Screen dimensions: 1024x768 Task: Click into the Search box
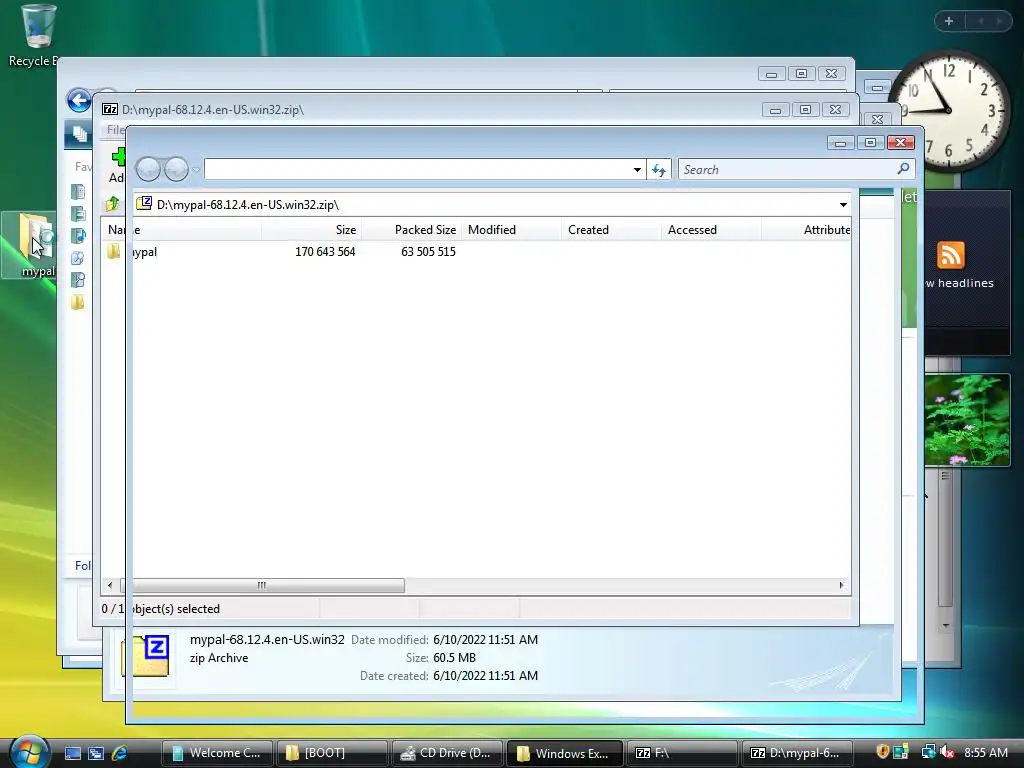787,170
